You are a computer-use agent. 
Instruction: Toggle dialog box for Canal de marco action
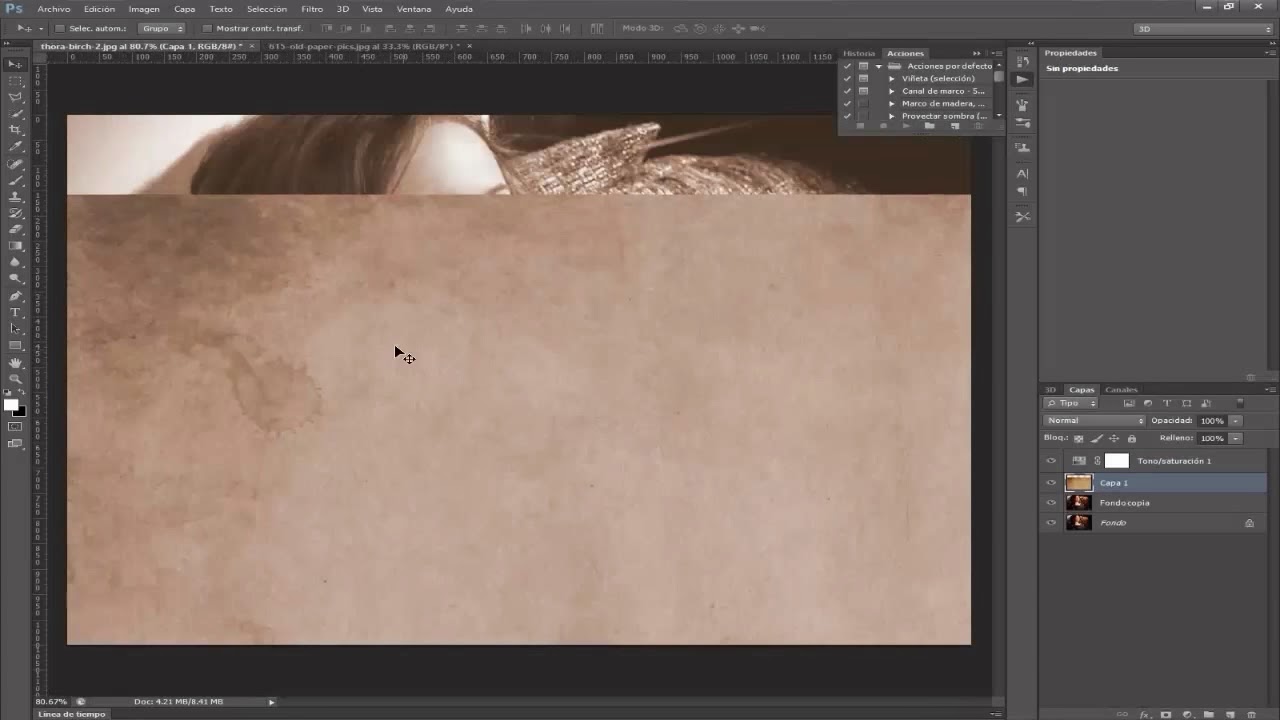863,91
